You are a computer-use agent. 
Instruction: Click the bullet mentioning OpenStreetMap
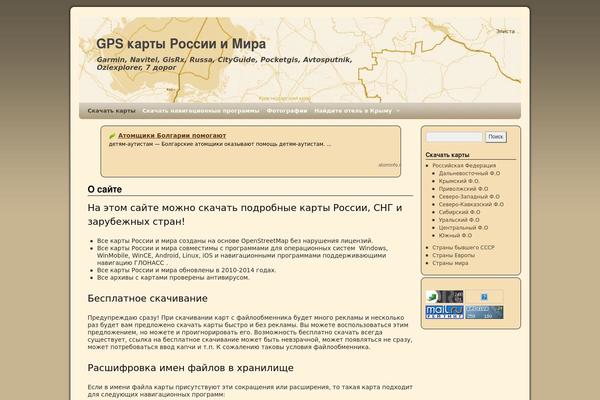pyautogui.click(x=235, y=241)
